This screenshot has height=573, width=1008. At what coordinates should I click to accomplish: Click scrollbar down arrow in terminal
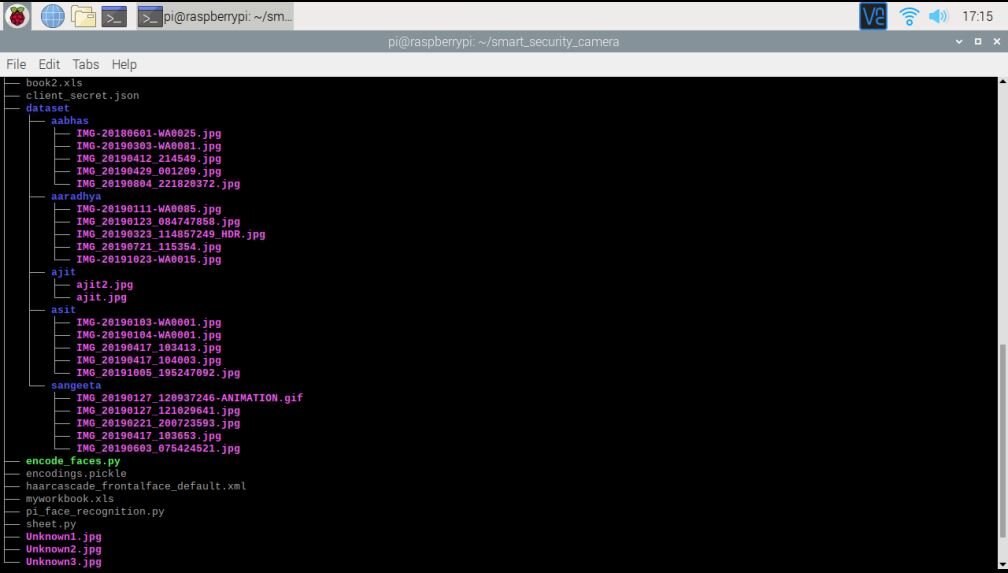1002,563
